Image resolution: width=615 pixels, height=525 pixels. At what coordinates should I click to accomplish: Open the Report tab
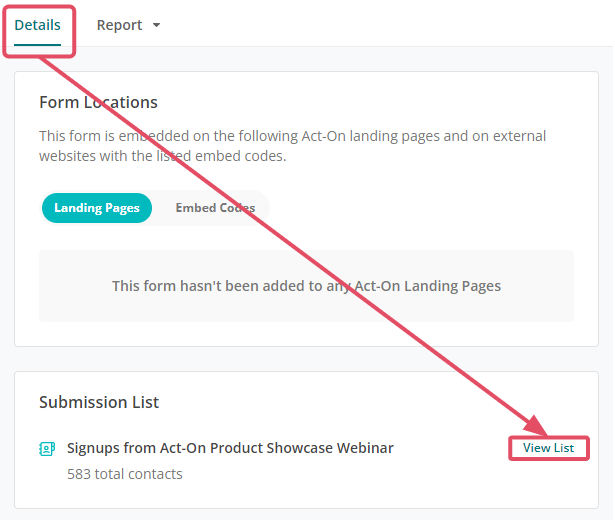click(x=128, y=25)
